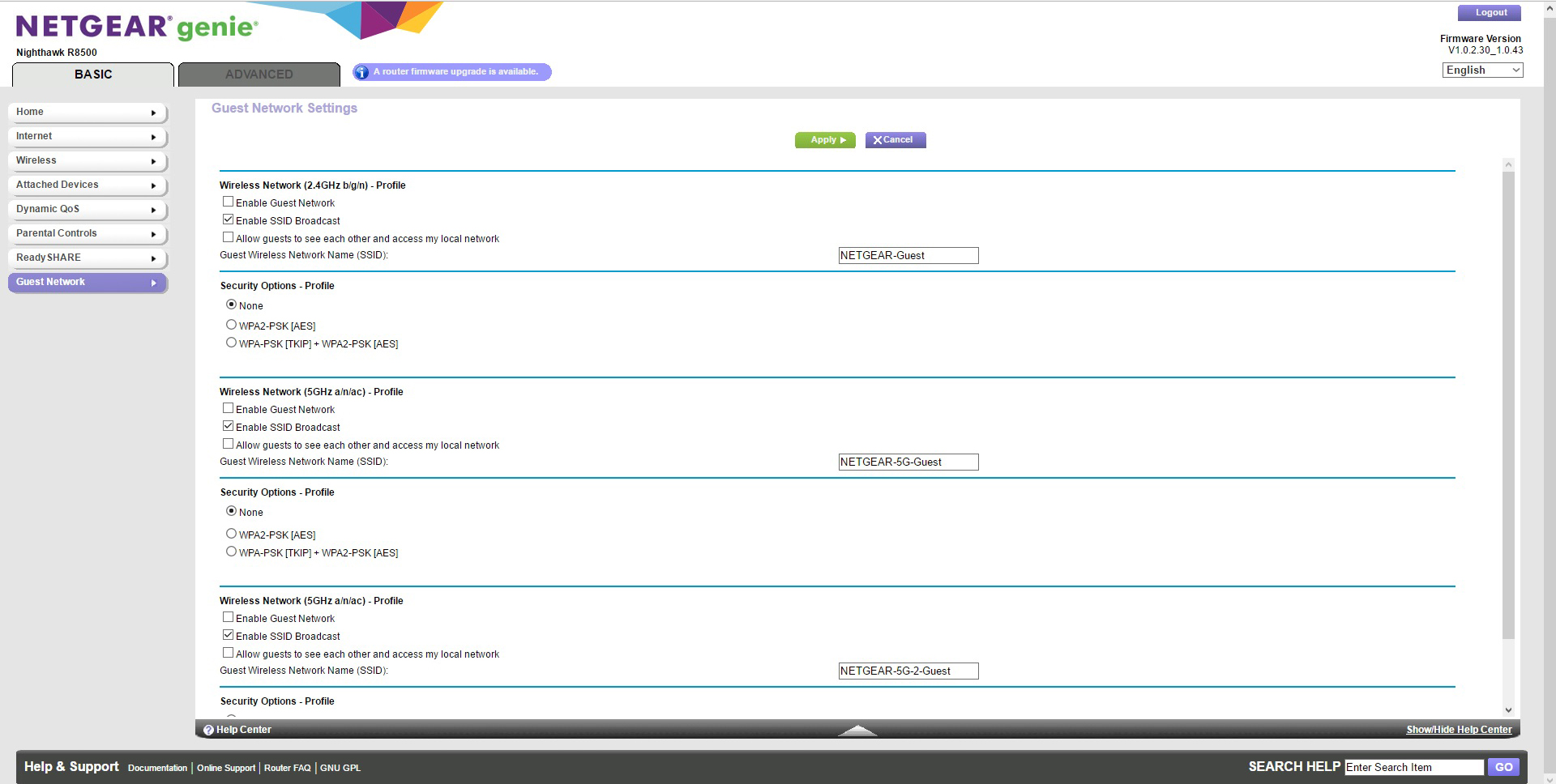This screenshot has height=784, width=1556.
Task: Select WPA-PSK+WPA2-PSK for 2.4GHz profile
Action: pos(232,343)
